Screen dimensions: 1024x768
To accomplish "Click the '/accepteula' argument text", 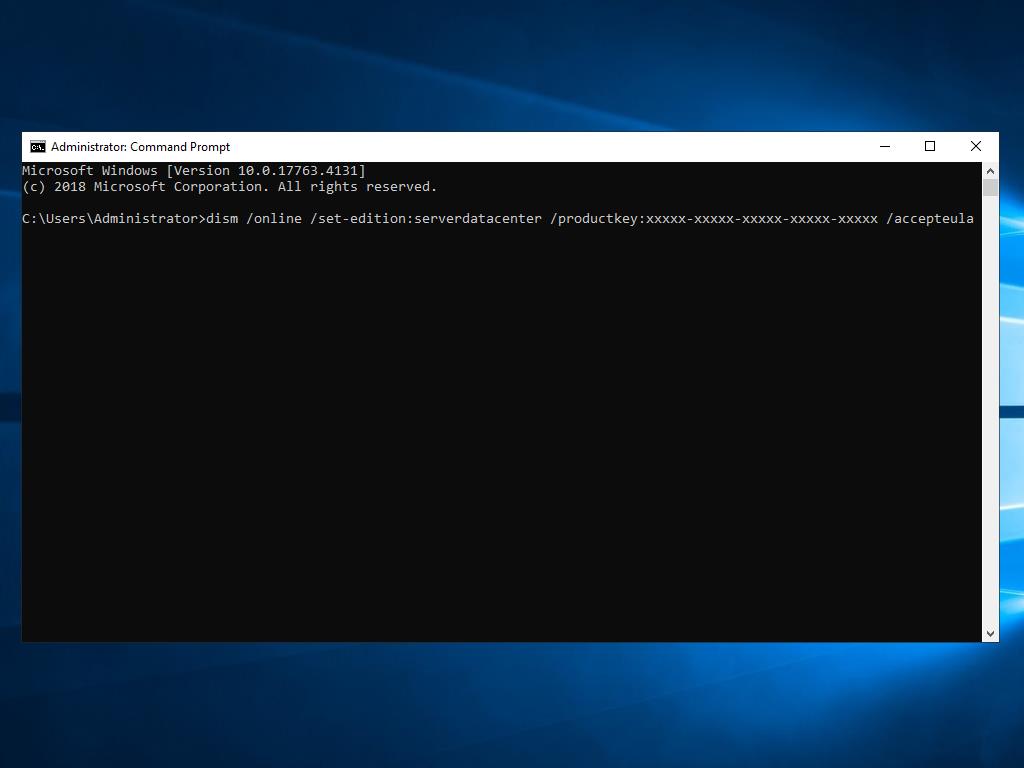I will pos(930,219).
